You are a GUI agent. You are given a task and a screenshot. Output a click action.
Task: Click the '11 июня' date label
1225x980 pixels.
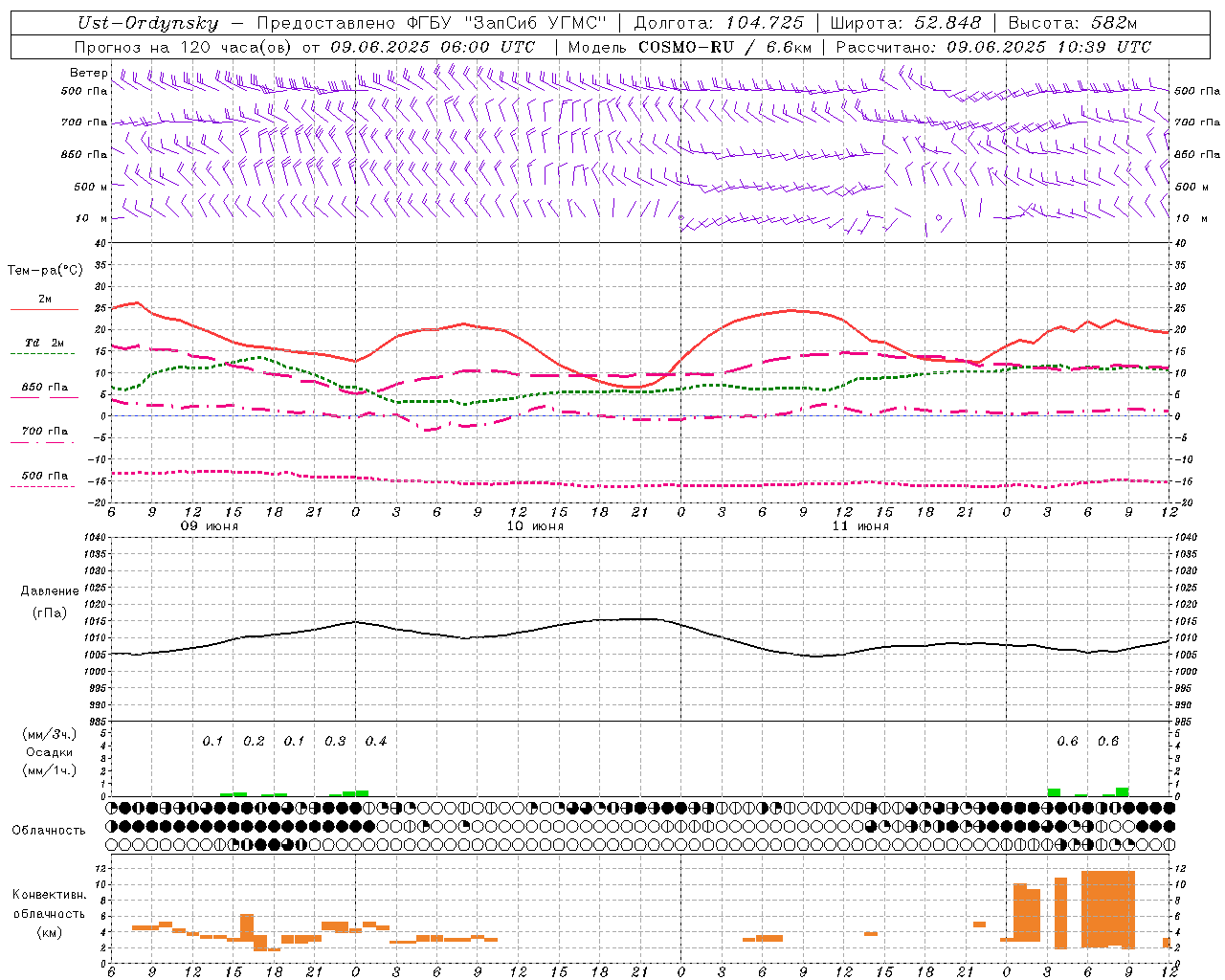(x=860, y=526)
